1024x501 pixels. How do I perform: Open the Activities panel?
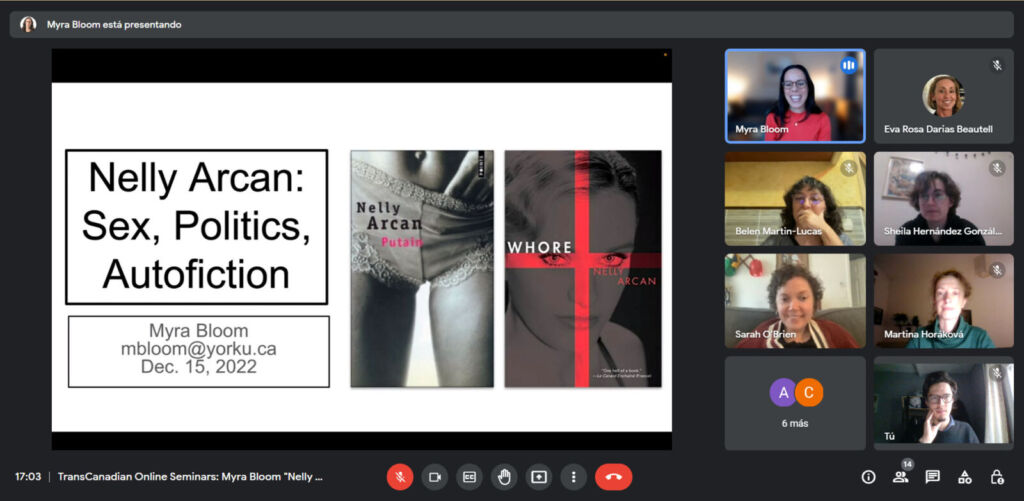[964, 477]
